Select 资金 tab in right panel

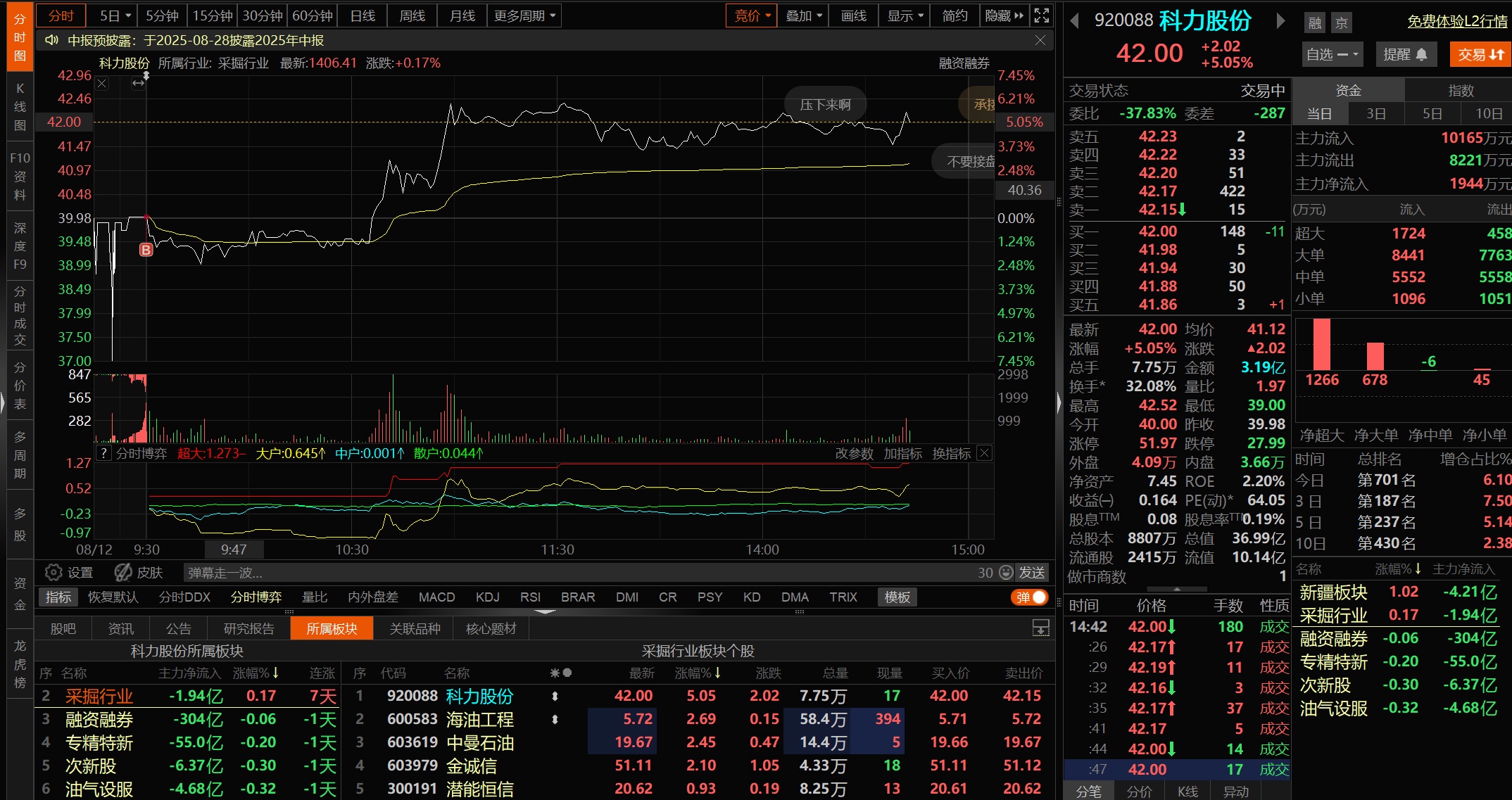[1348, 90]
